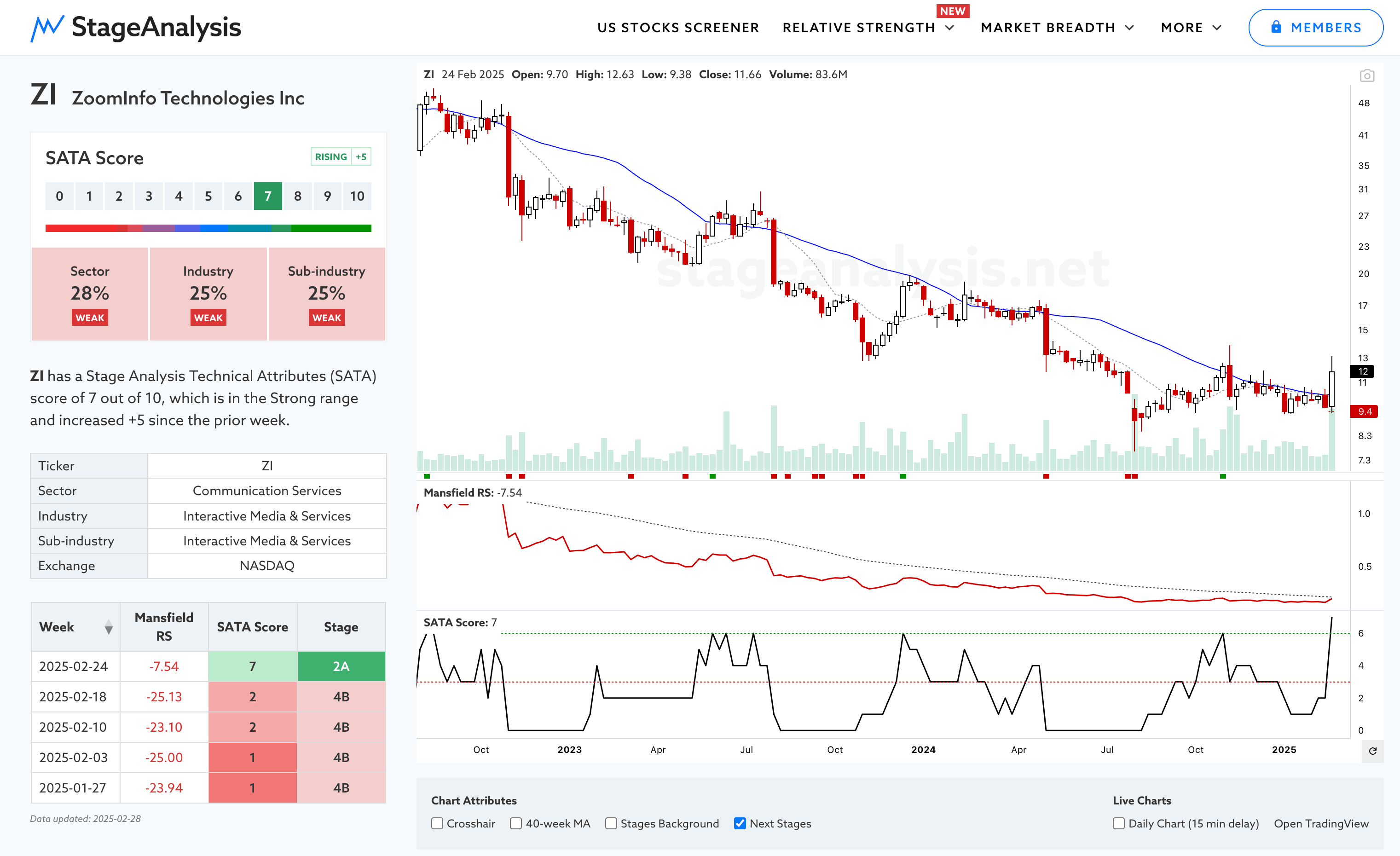This screenshot has height=856, width=1400.
Task: Expand the Relative Strength dropdown chevron
Action: [x=949, y=28]
